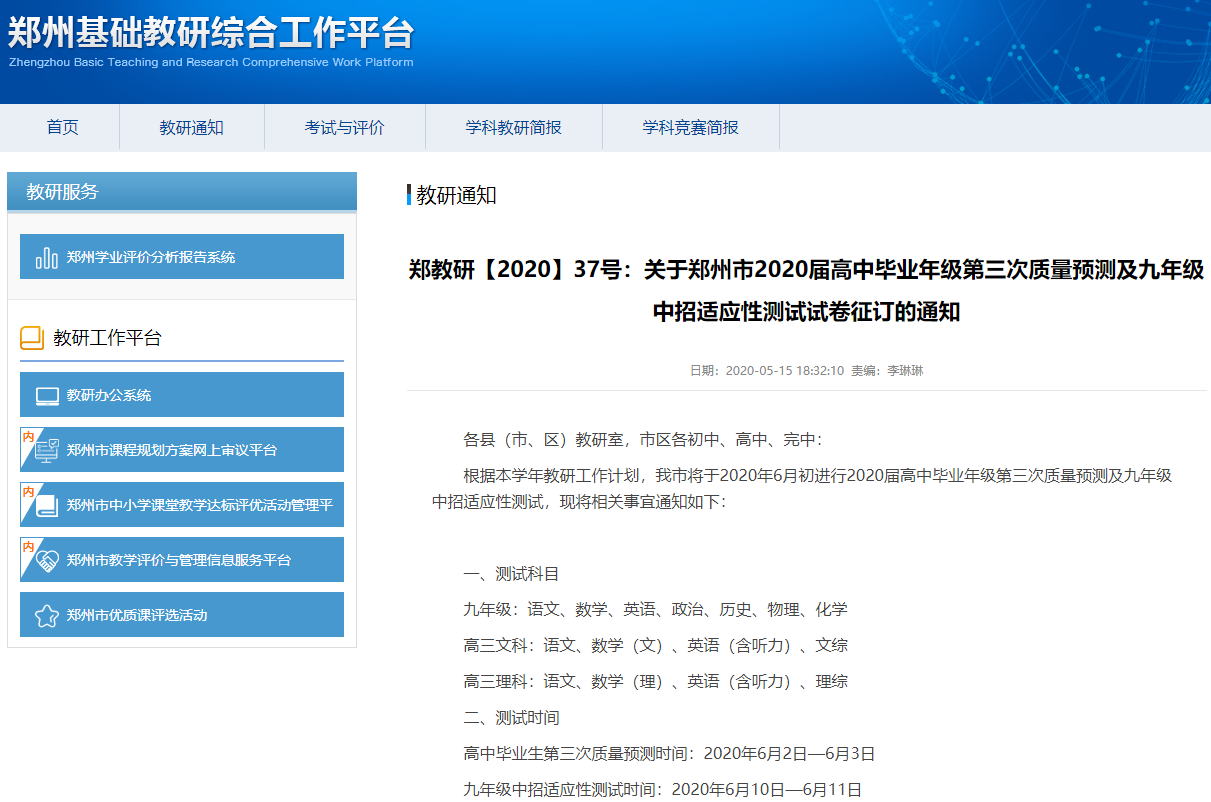Viewport: 1211px width, 802px height.
Task: Click the bar chart icon for 郑州学业评价分析报告系统
Action: click(47, 258)
